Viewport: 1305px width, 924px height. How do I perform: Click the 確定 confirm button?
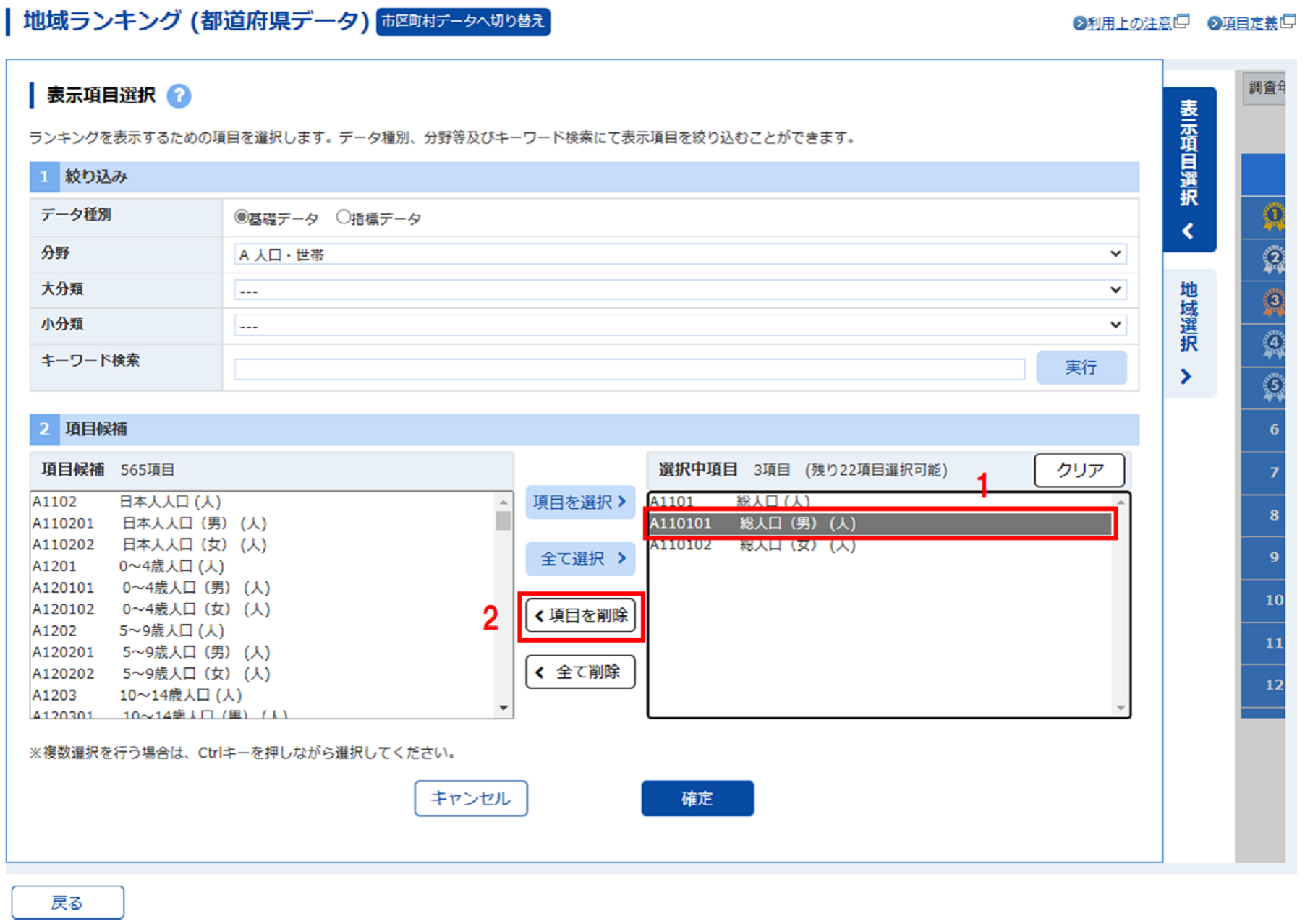click(697, 798)
